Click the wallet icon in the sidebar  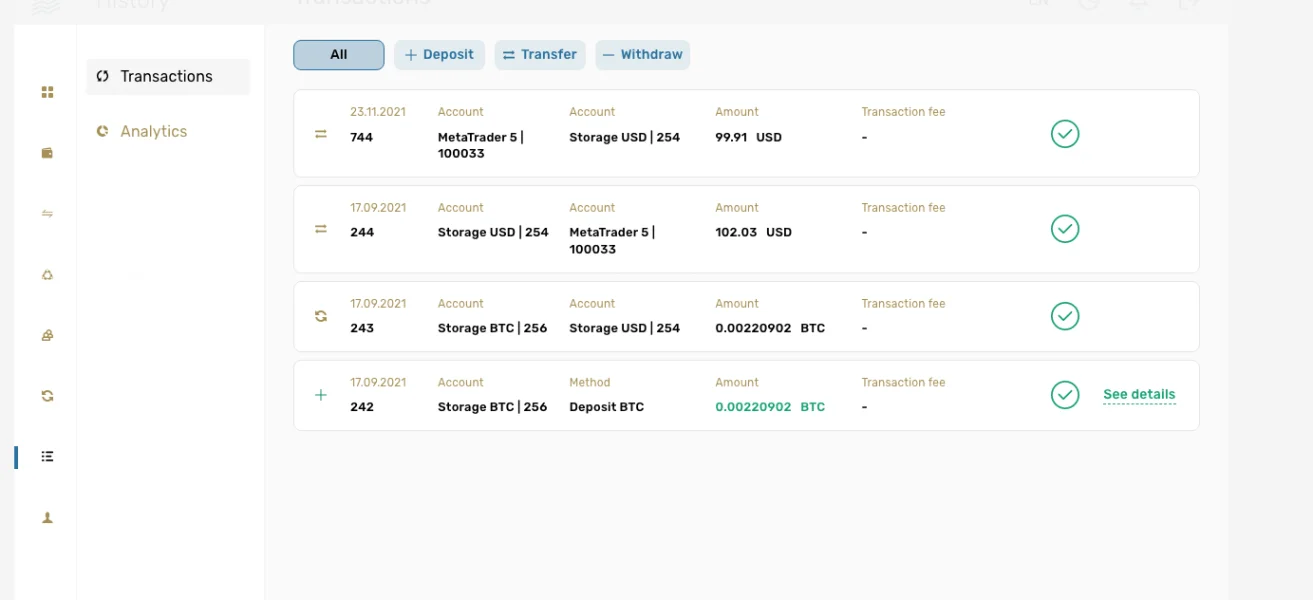[47, 153]
